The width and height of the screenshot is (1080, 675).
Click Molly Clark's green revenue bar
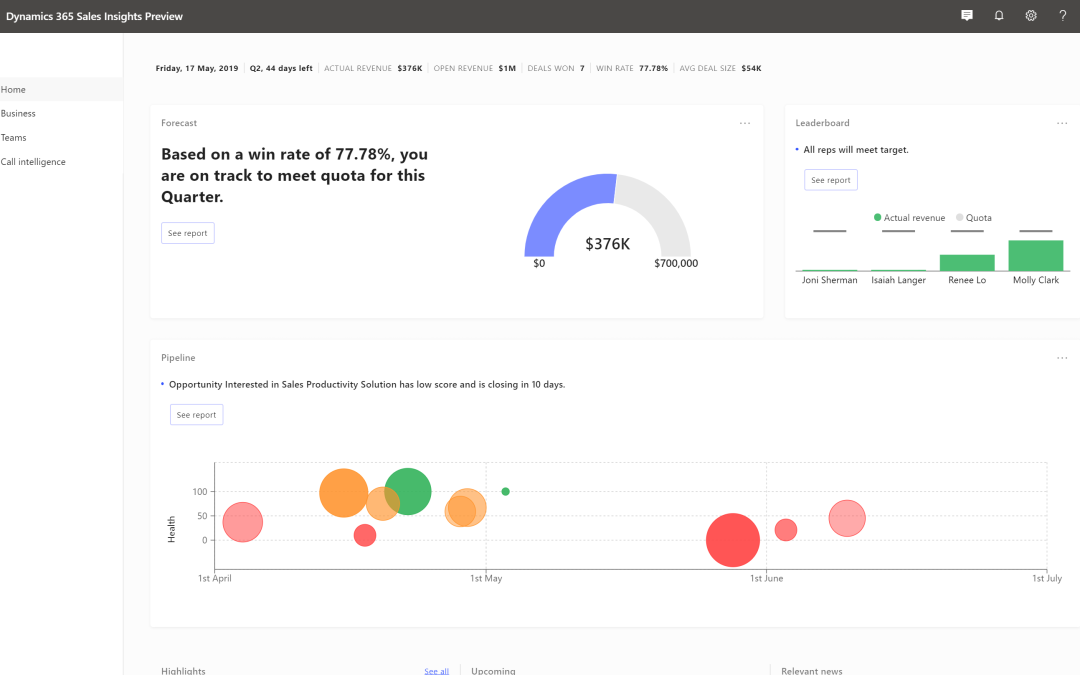pos(1036,256)
